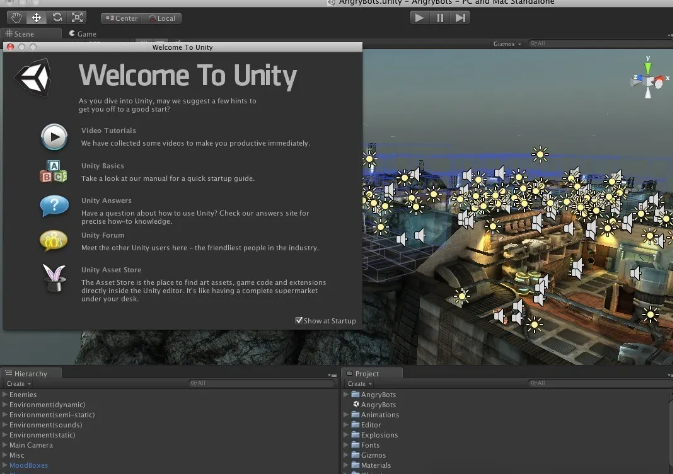Open the Unity Forum icon
The height and width of the screenshot is (474, 673).
tap(54, 240)
